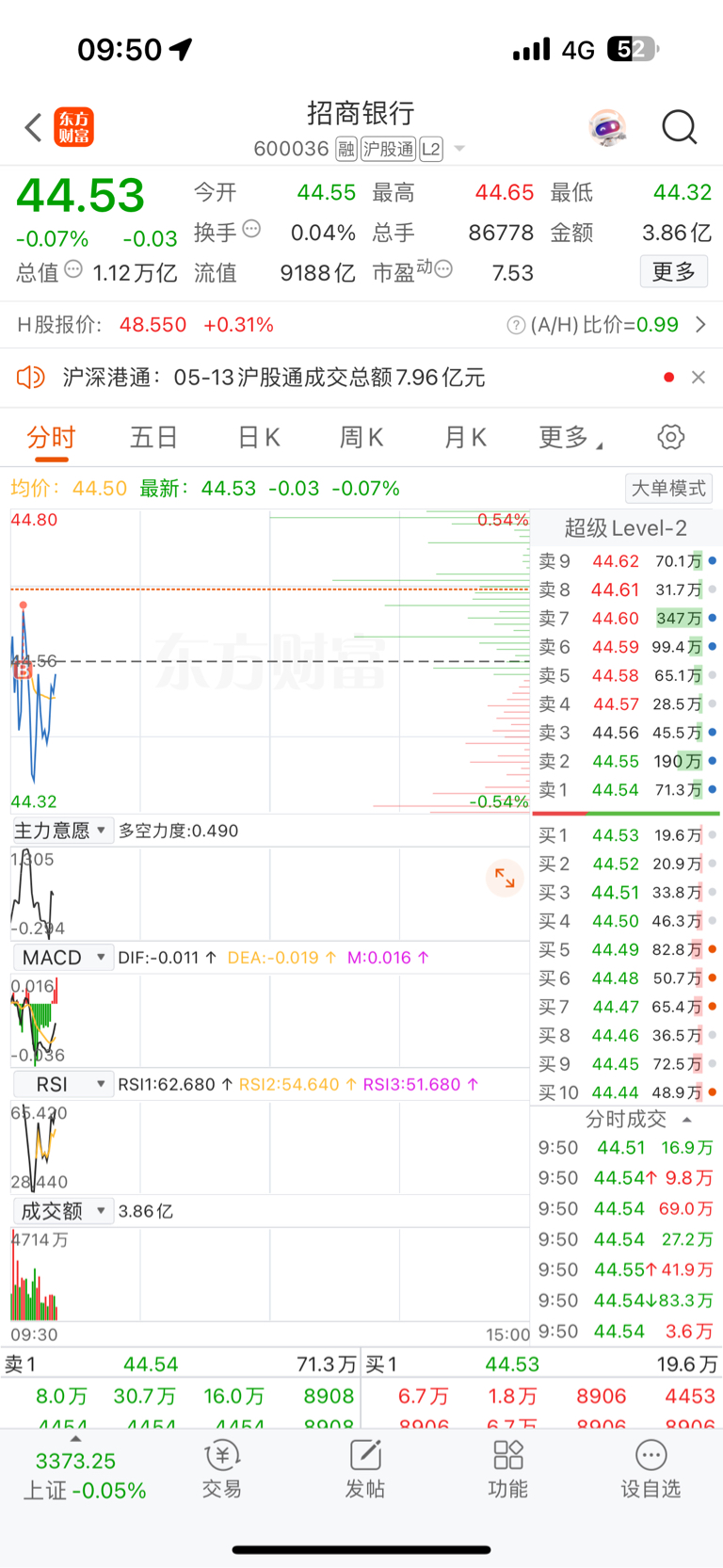Image resolution: width=723 pixels, height=1568 pixels.
Task: Show info for 市盈 ratio
Action: click(443, 269)
